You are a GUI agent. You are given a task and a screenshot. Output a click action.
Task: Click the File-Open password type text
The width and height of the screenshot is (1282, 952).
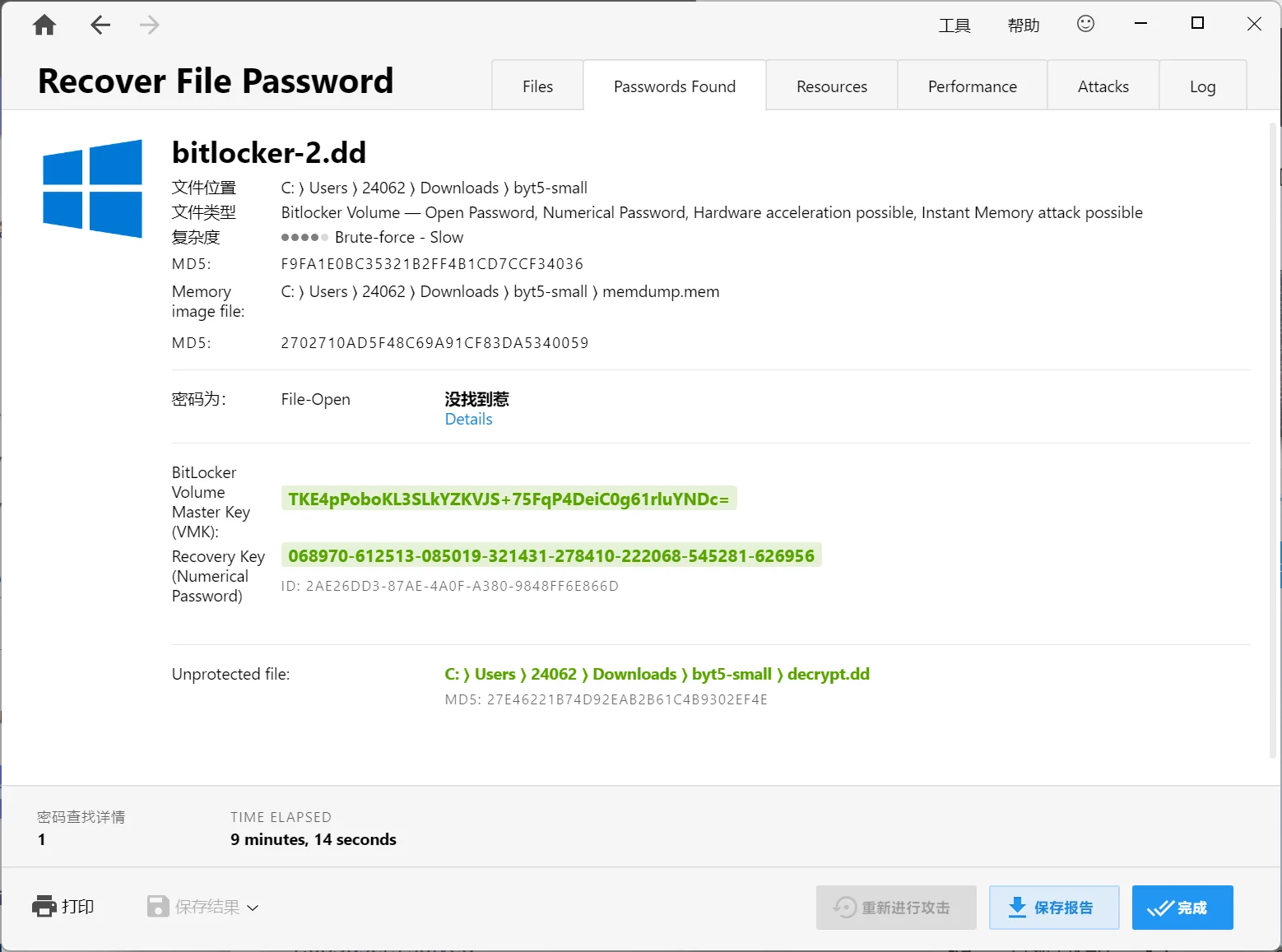coord(315,399)
